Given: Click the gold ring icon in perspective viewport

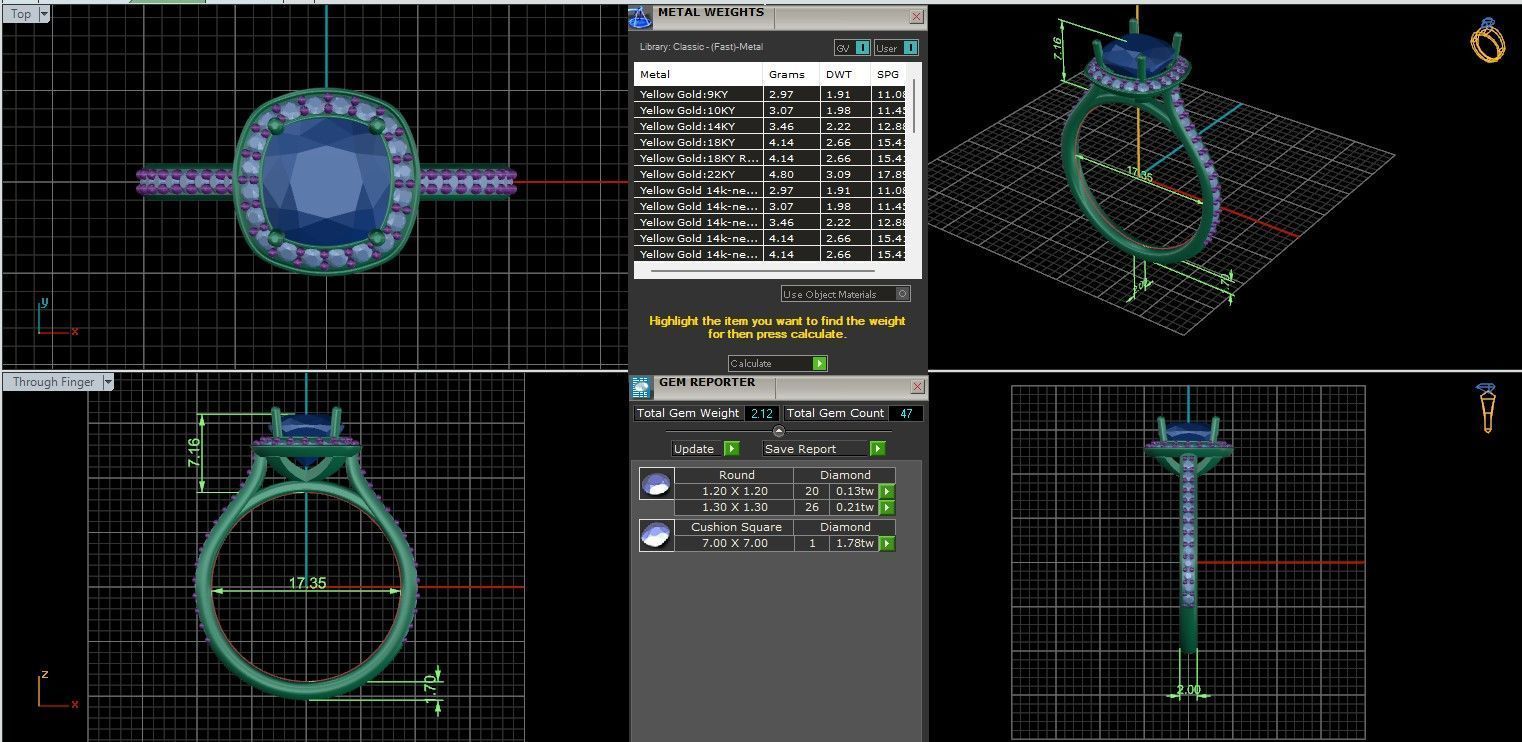Looking at the screenshot, I should (1487, 40).
